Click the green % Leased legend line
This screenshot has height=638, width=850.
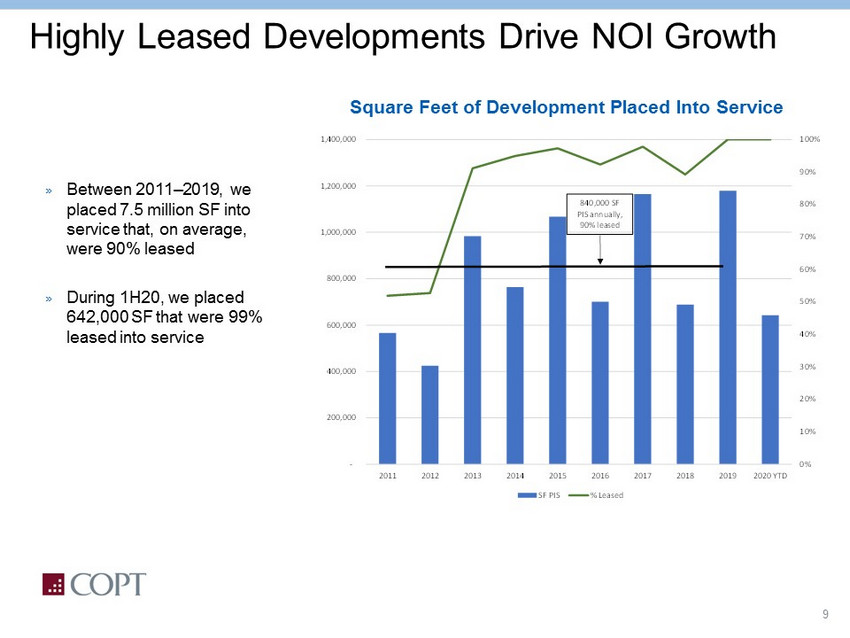point(577,496)
